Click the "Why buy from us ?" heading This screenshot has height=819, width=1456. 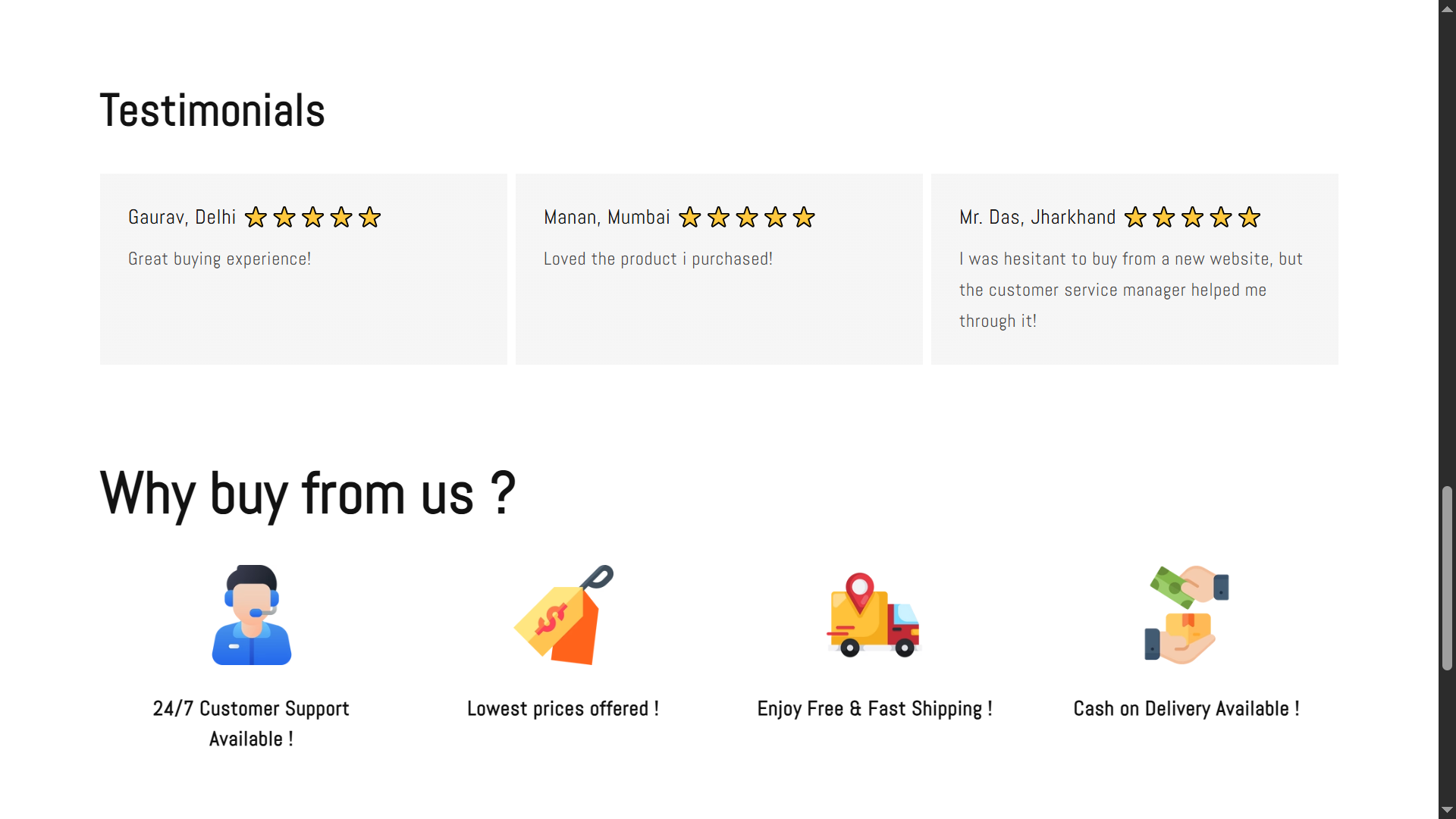[308, 494]
